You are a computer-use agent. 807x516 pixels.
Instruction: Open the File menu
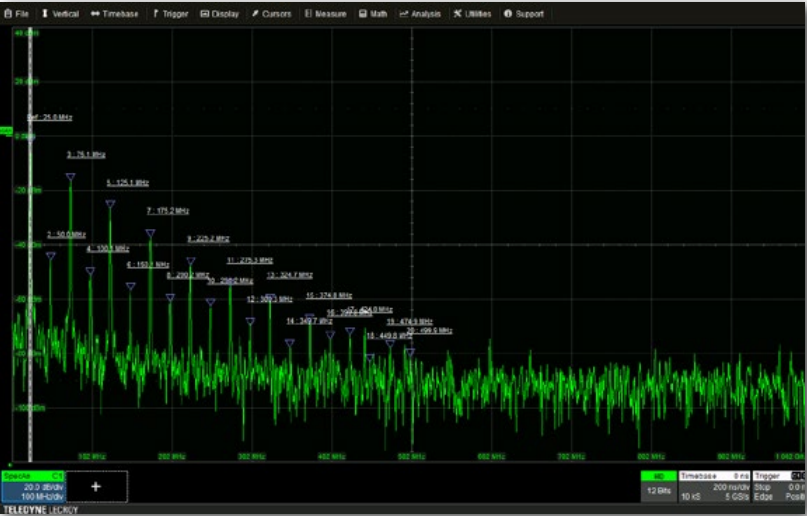tap(16, 14)
